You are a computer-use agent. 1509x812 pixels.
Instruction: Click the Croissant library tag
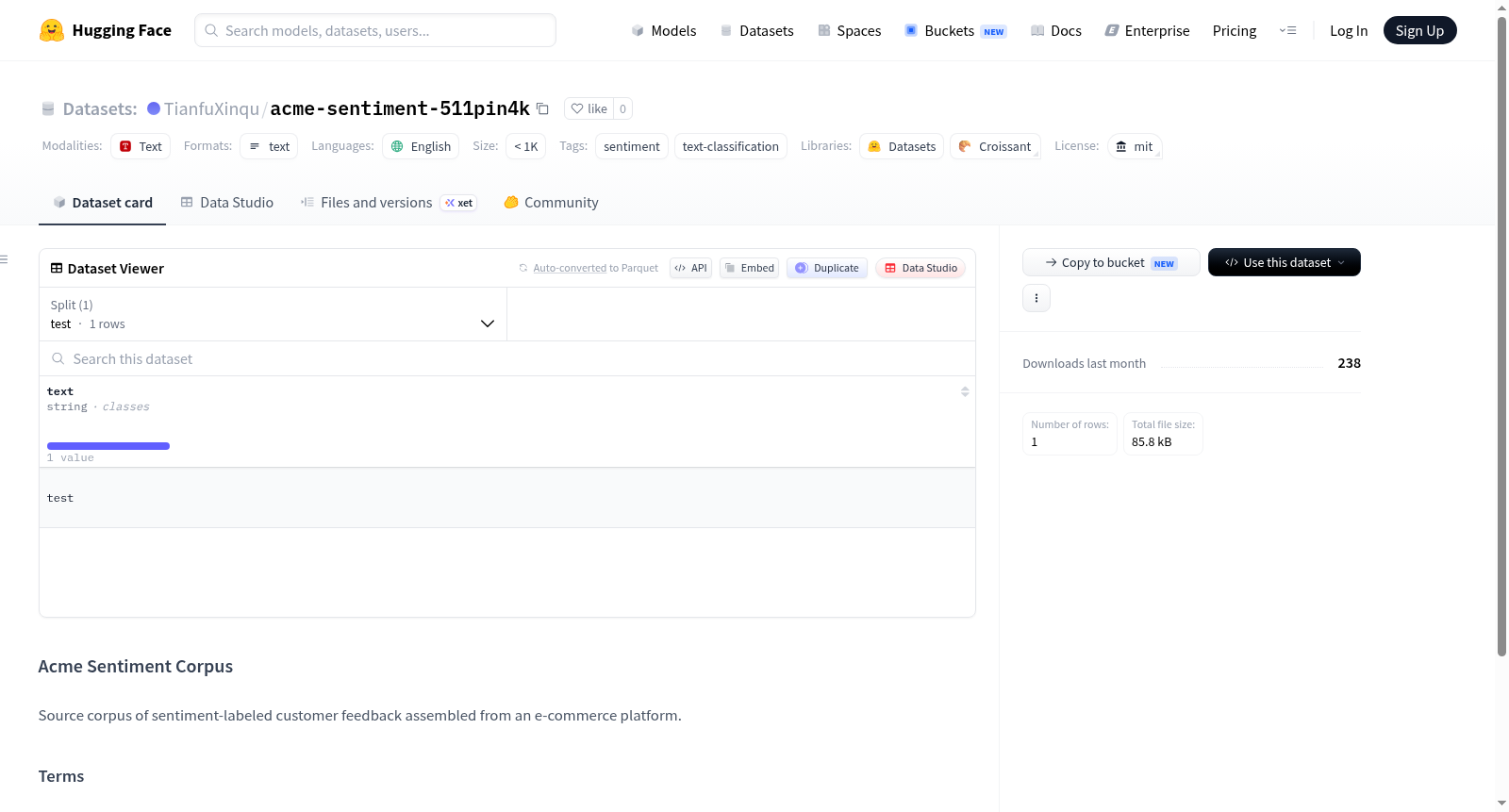click(x=995, y=146)
